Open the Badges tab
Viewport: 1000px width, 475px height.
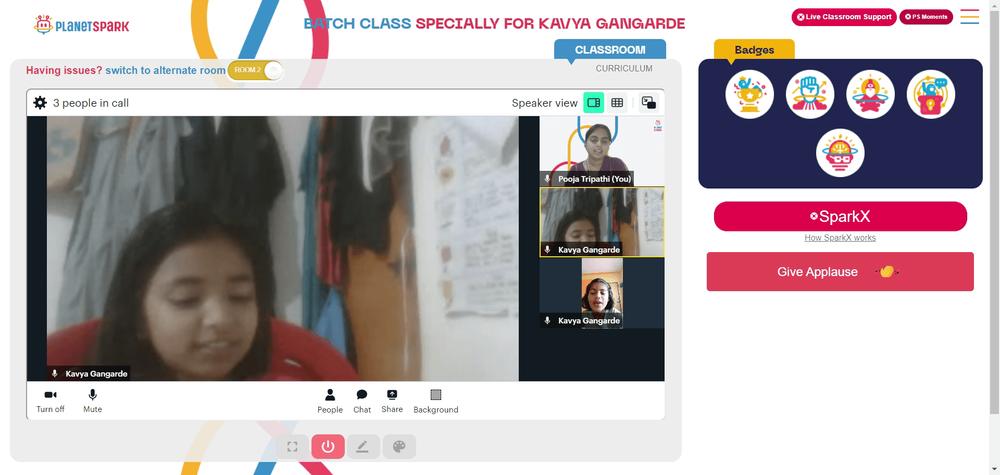754,50
